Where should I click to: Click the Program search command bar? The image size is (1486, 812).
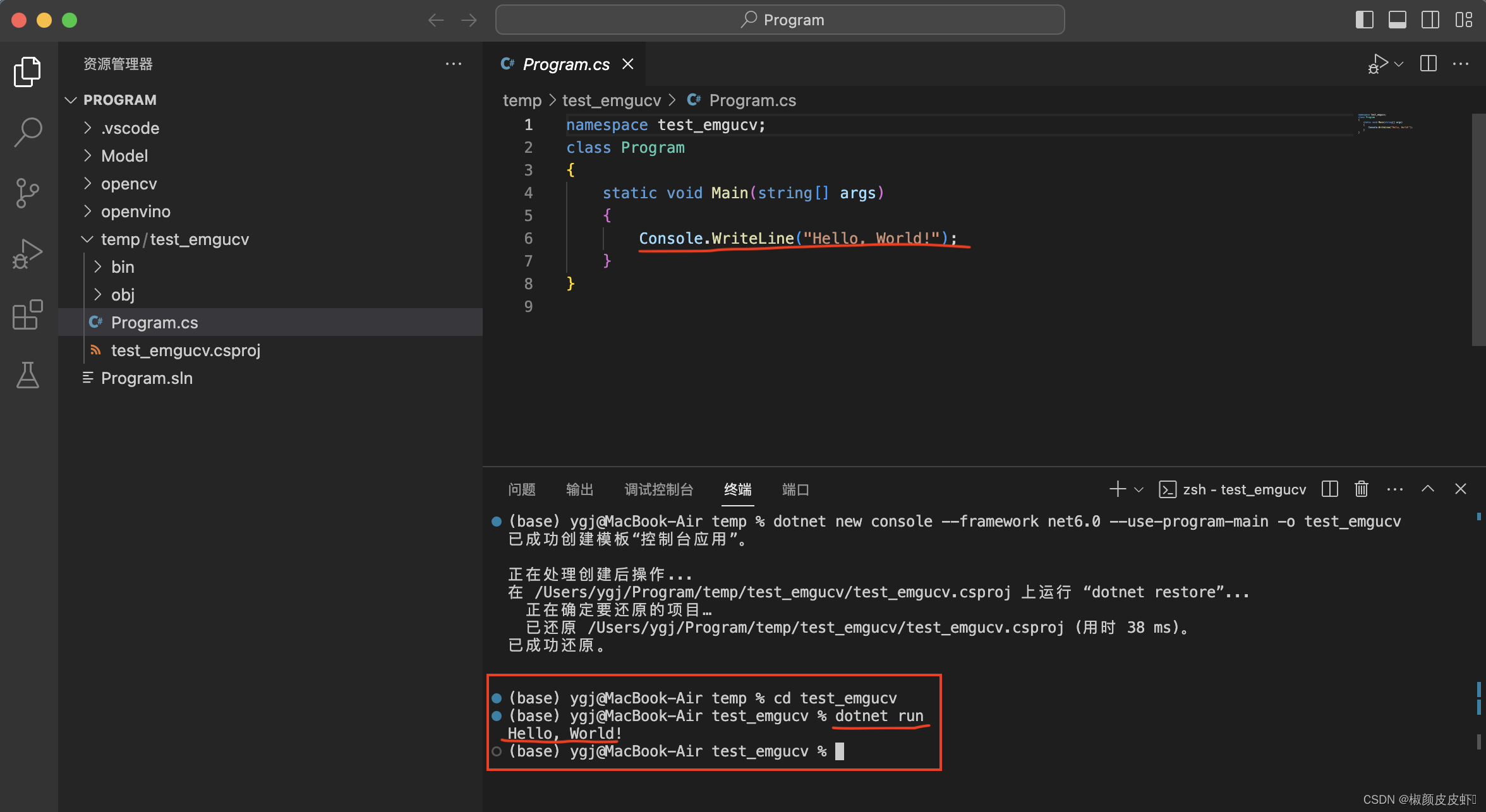[x=780, y=20]
